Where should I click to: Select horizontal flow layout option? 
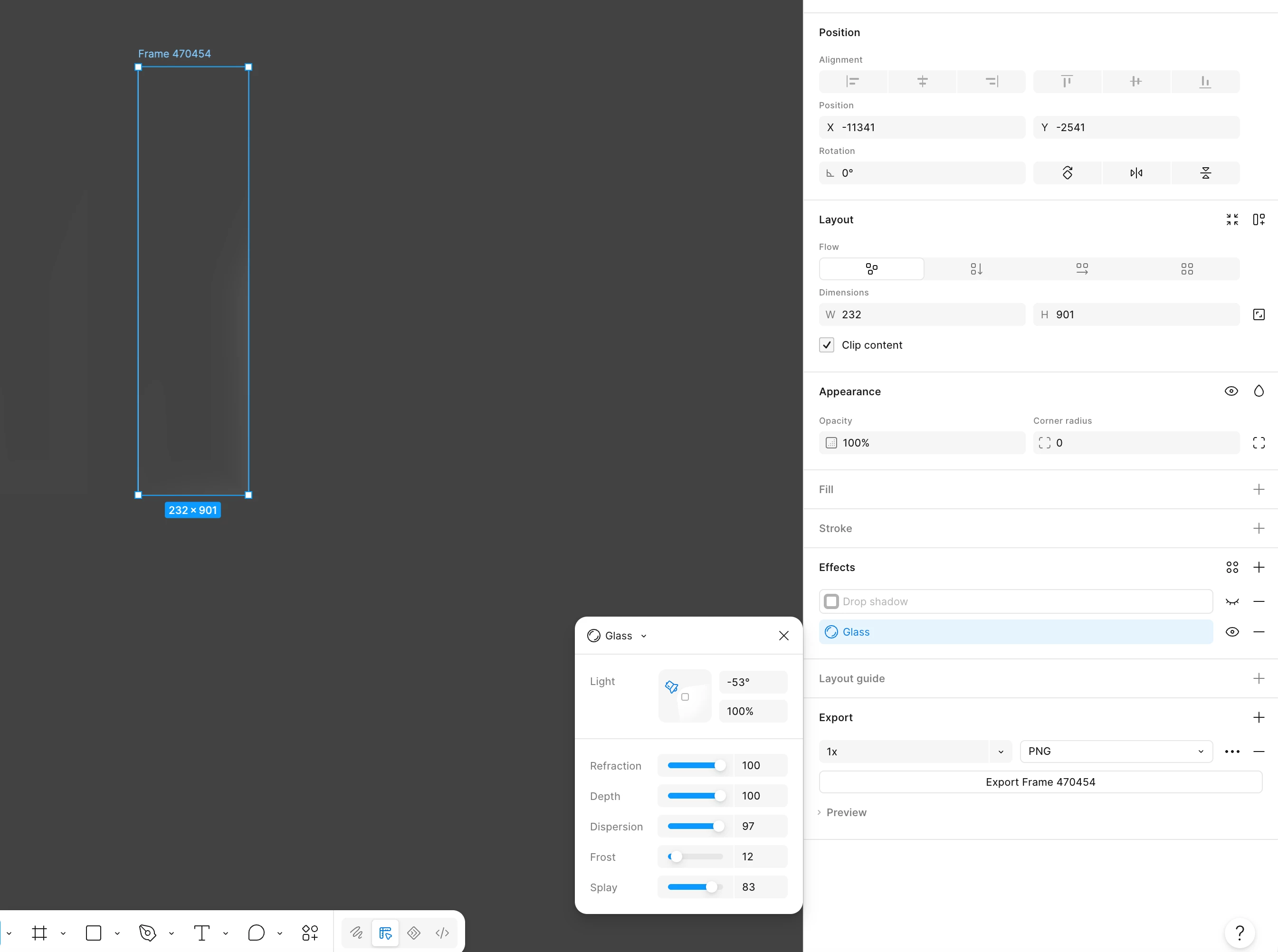point(1081,269)
